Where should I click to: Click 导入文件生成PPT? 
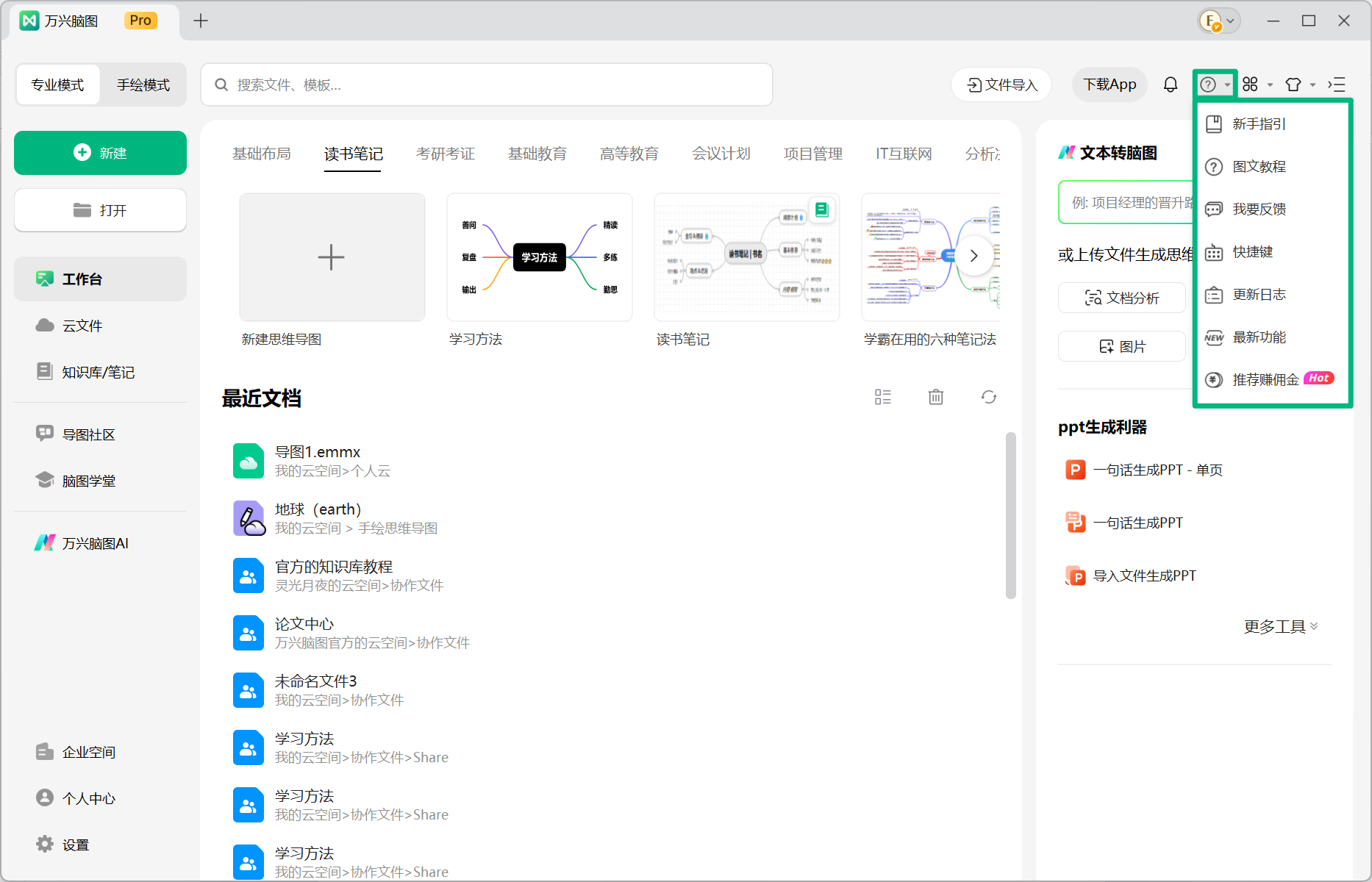click(1131, 576)
